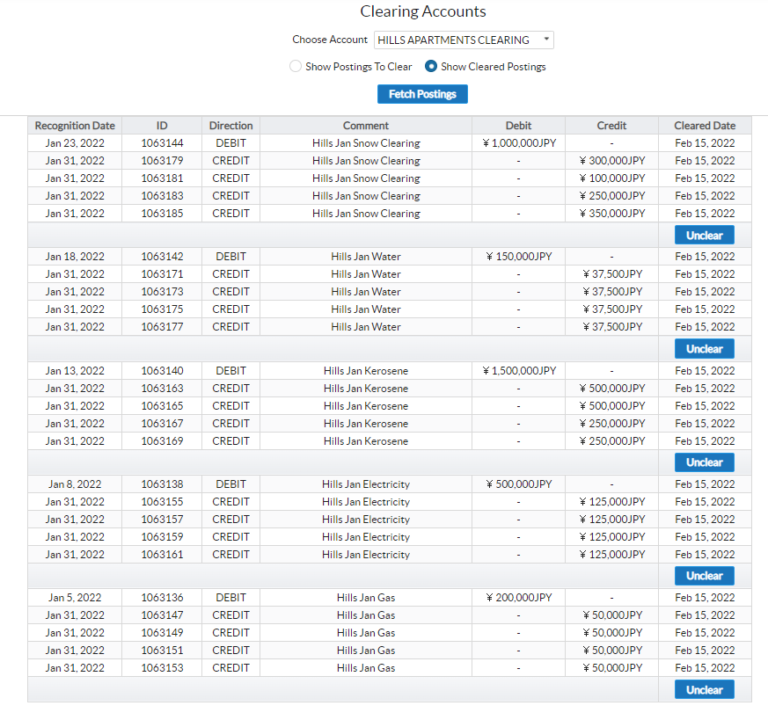Click the Recognition Date column header
This screenshot has height=720, width=768.
coord(75,126)
